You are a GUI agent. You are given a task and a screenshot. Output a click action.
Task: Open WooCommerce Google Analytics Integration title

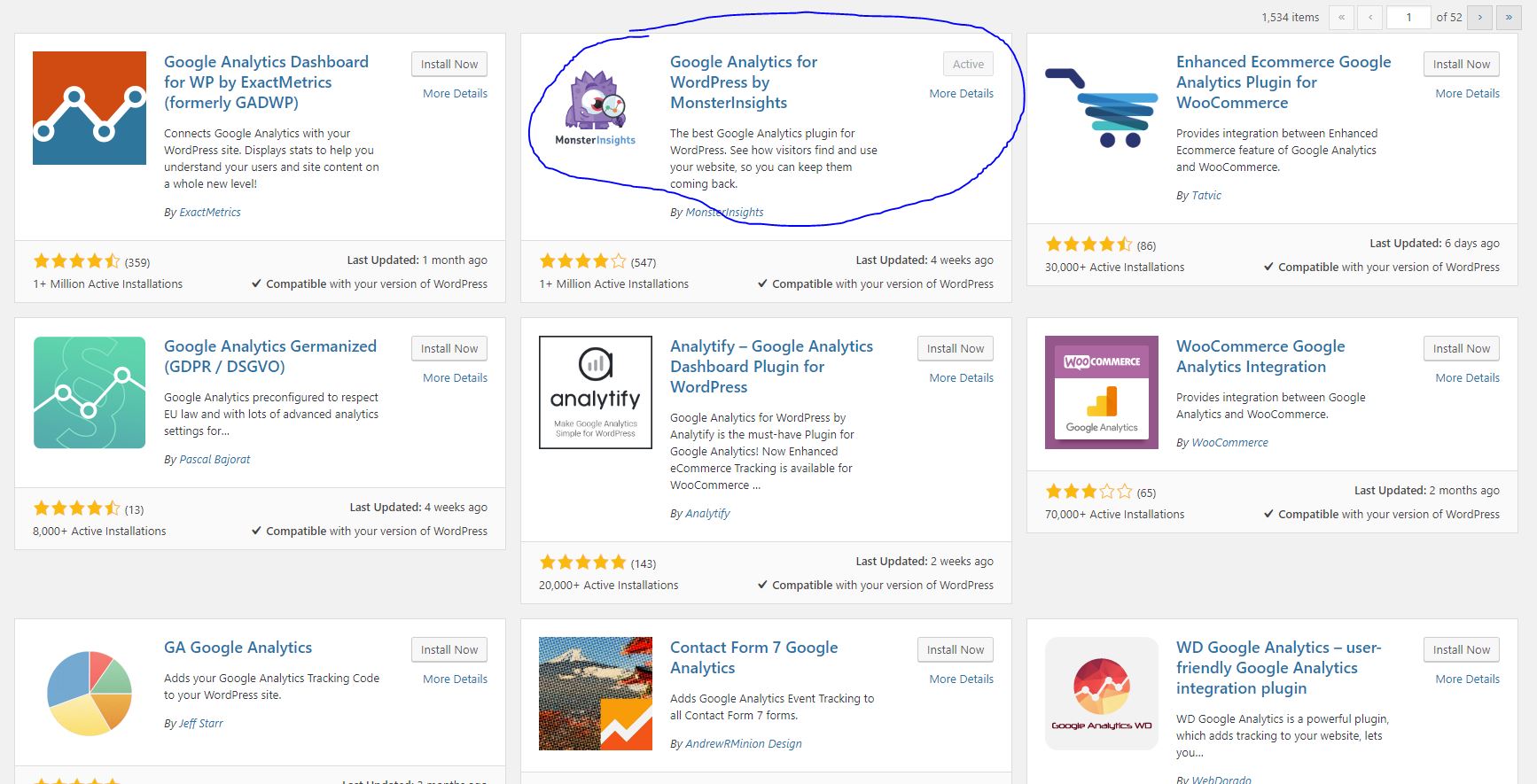point(1260,356)
